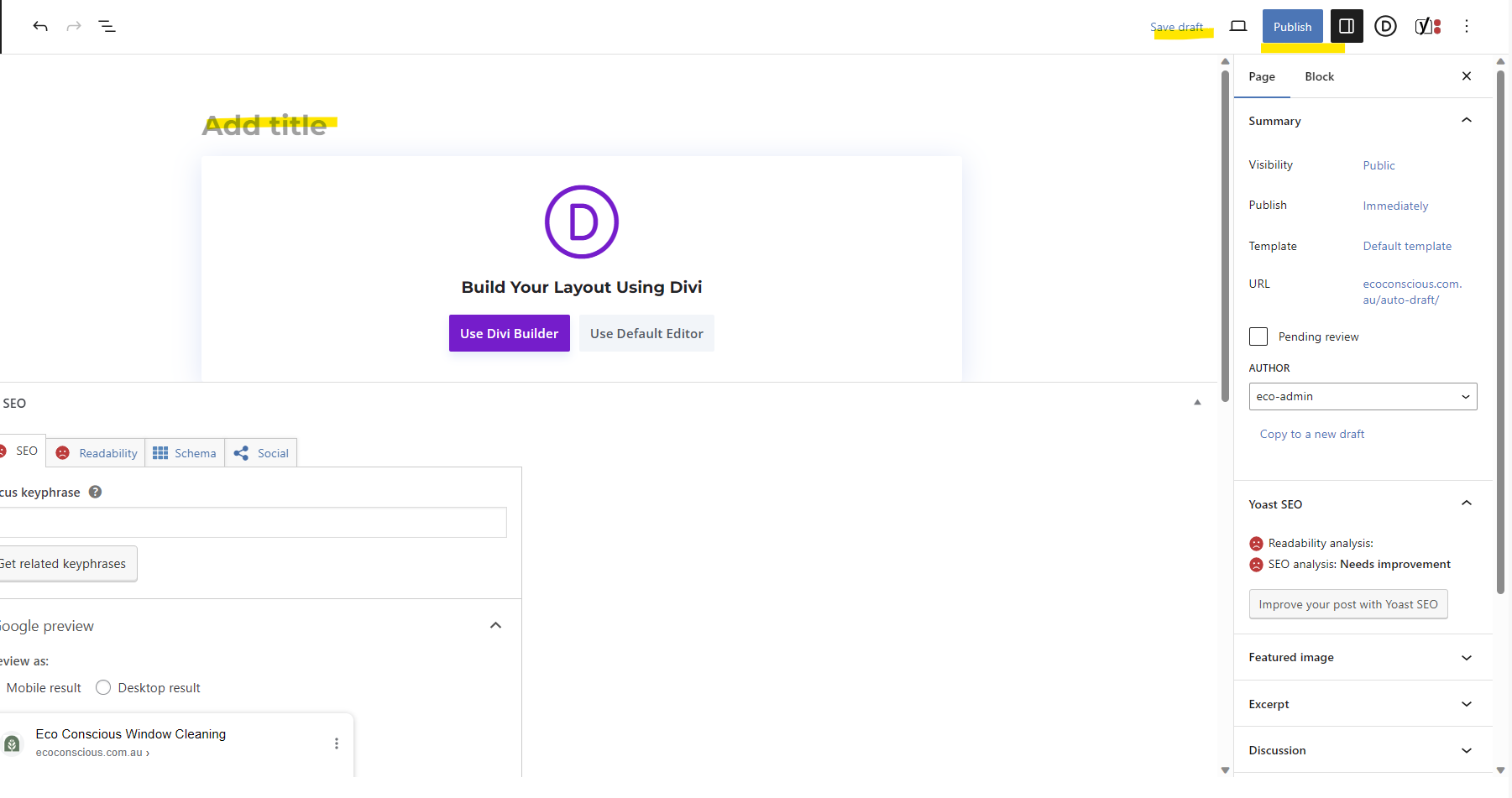Expand the Featured image panel
Viewport: 1512px width, 798px height.
[1363, 657]
